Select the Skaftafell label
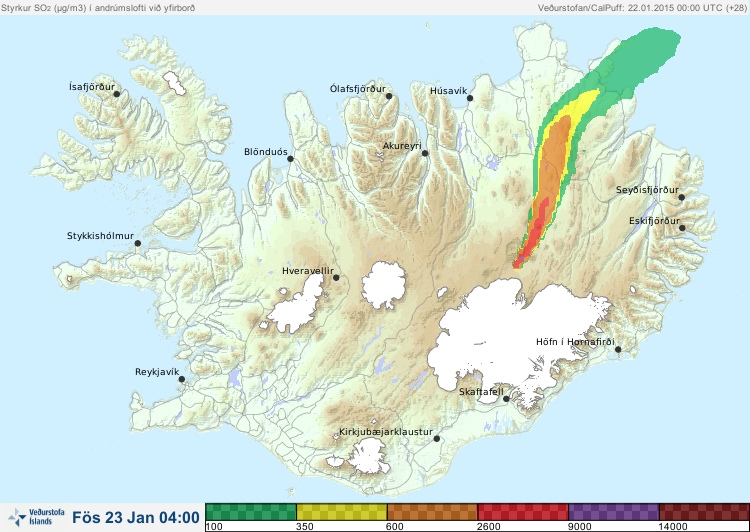The height and width of the screenshot is (532, 750). point(481,392)
